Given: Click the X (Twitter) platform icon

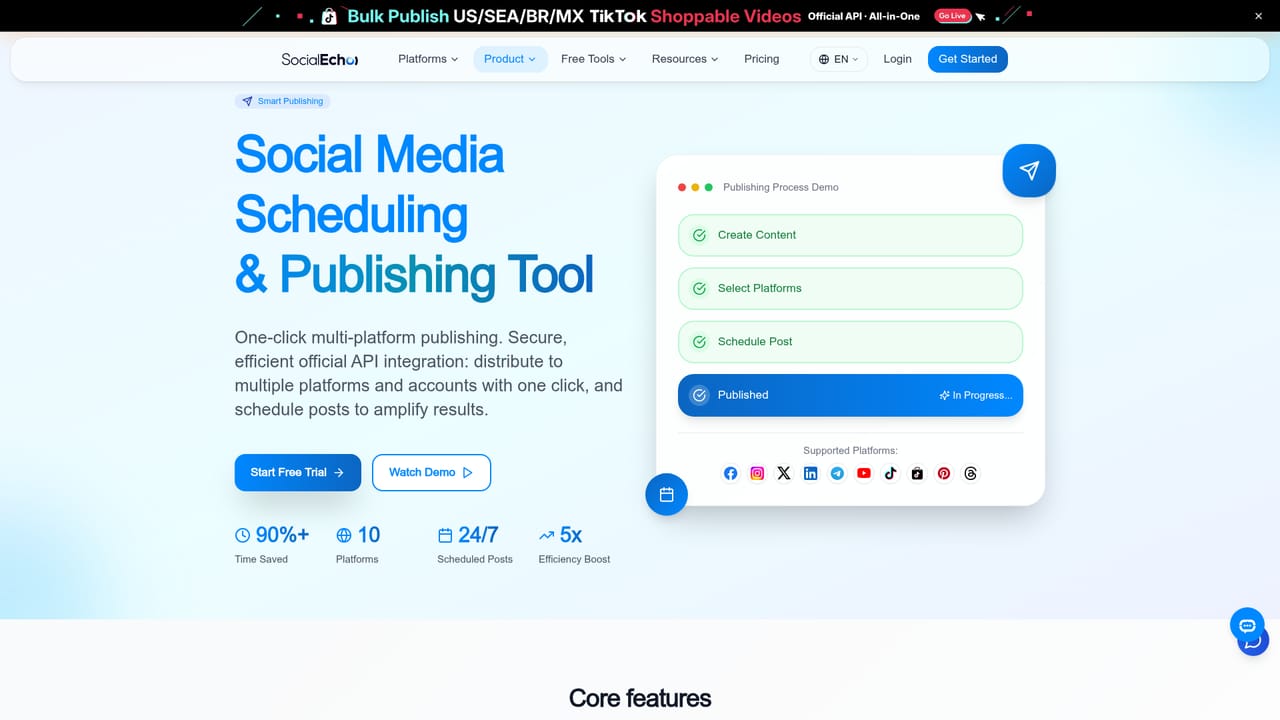Looking at the screenshot, I should pyautogui.click(x=784, y=473).
